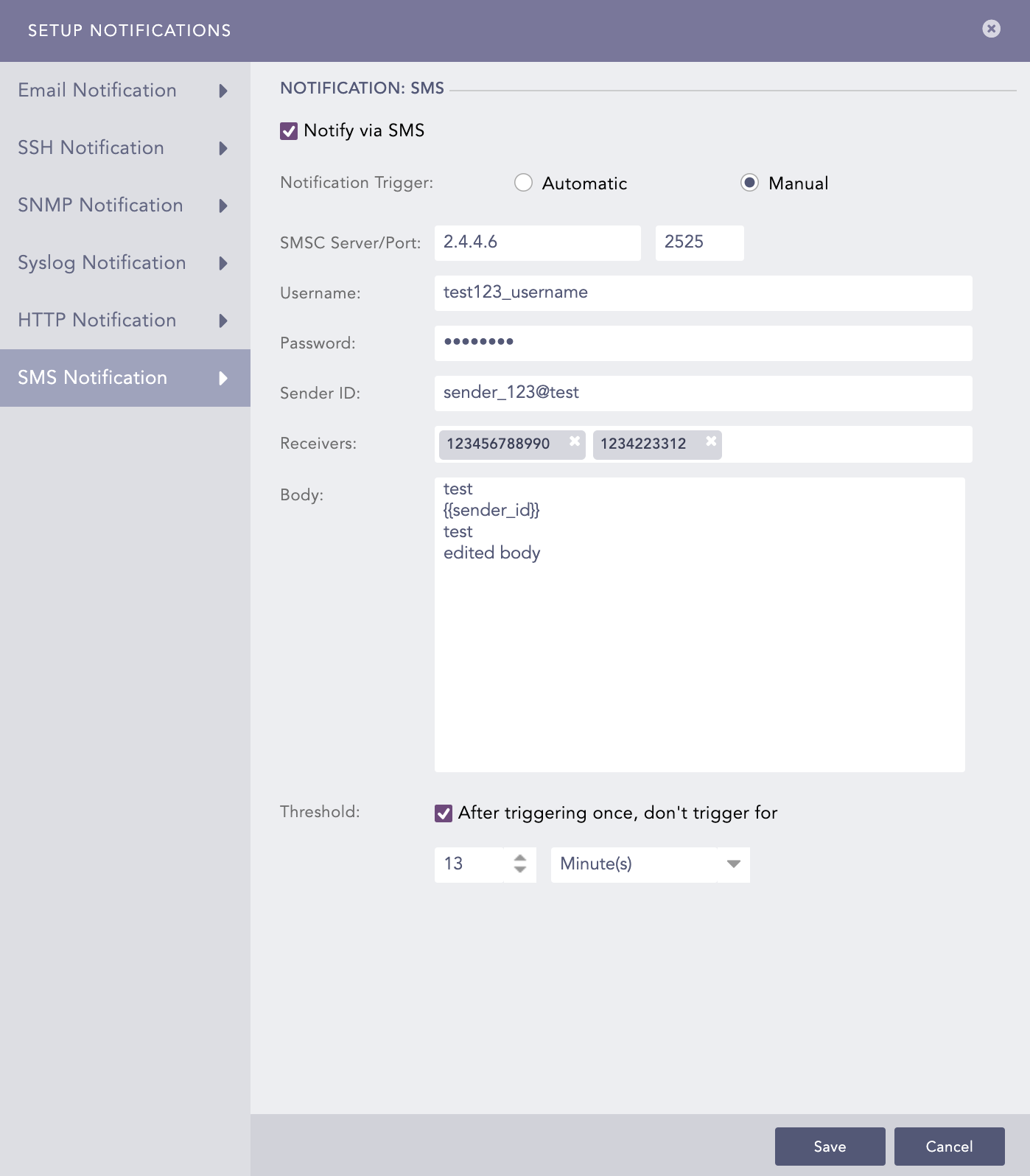Open SNMP Notification section
This screenshot has height=1176, width=1030.
100,206
